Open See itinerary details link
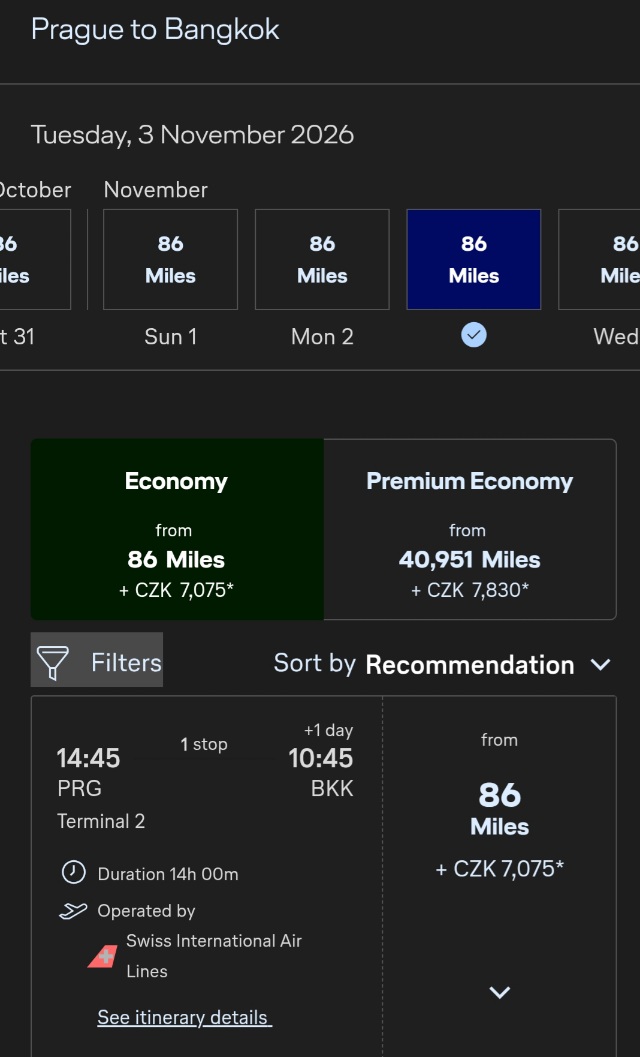Screen dimensions: 640x1057 (x=184, y=1017)
